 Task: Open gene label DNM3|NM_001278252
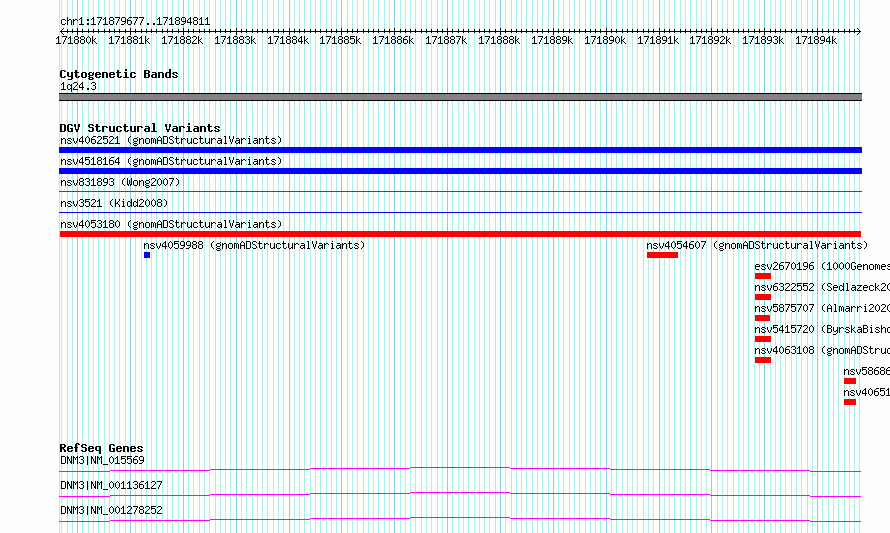tap(111, 510)
